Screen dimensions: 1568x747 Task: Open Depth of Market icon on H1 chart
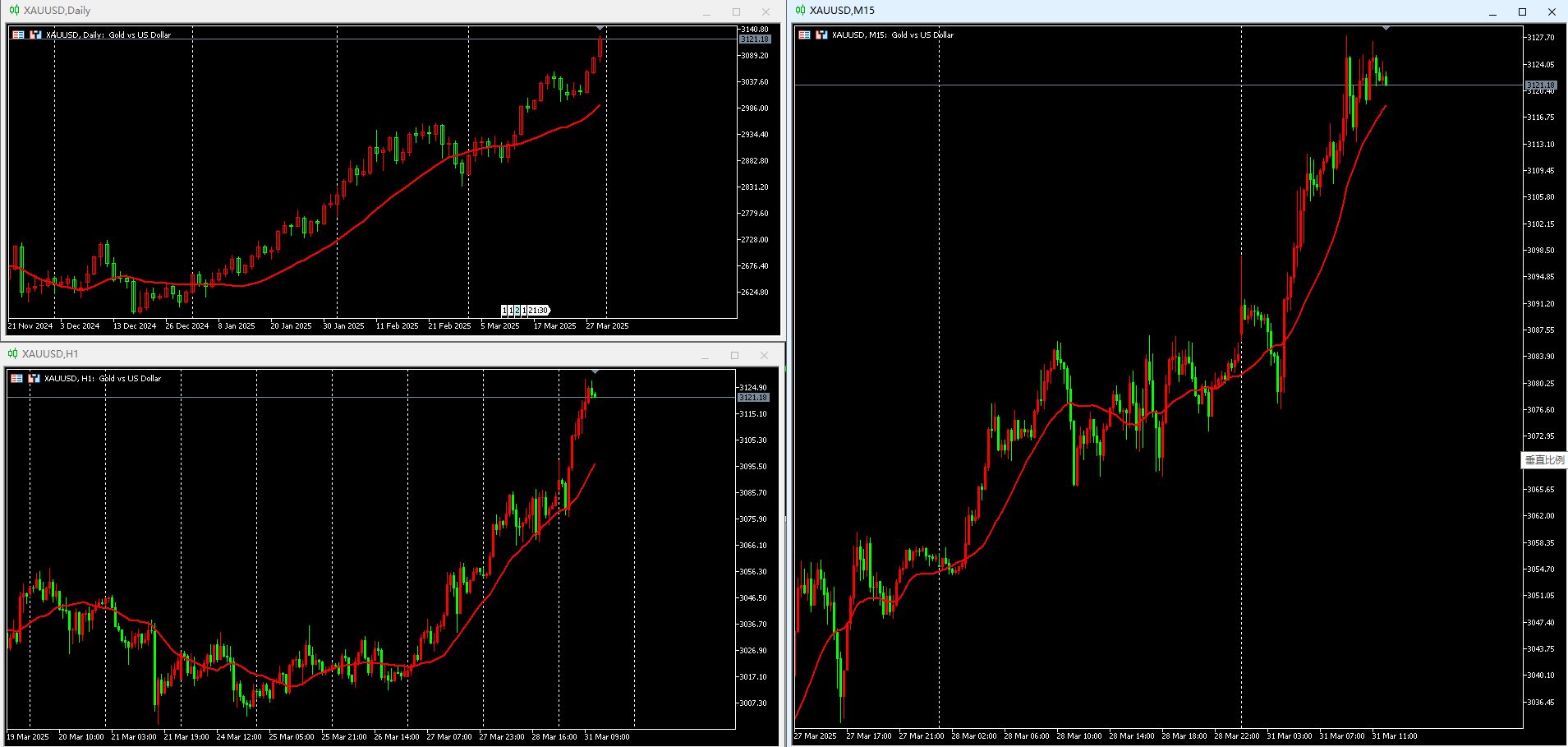[34, 378]
